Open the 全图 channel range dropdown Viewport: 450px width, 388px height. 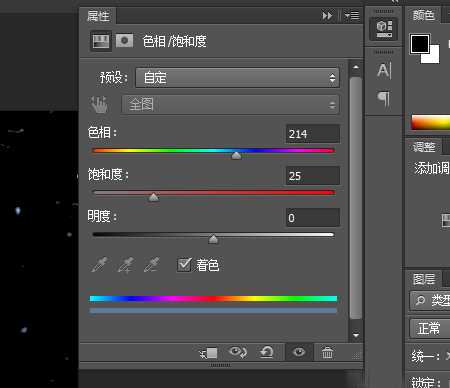tap(231, 105)
